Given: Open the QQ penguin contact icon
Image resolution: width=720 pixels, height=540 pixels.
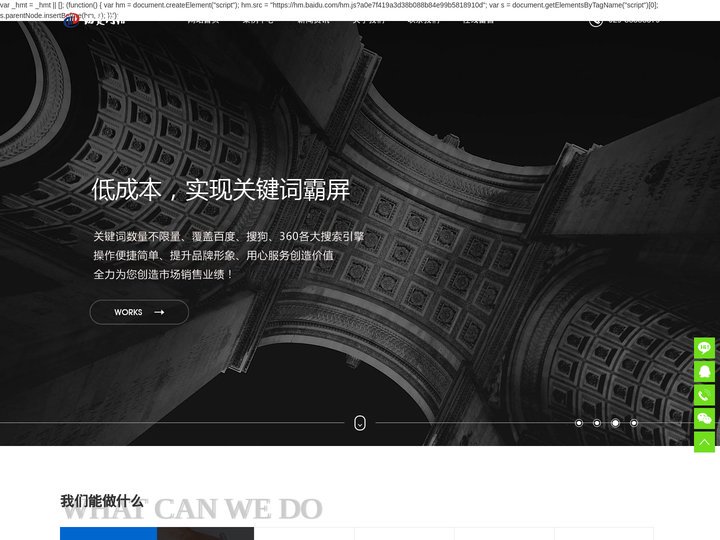Looking at the screenshot, I should click(x=704, y=371).
